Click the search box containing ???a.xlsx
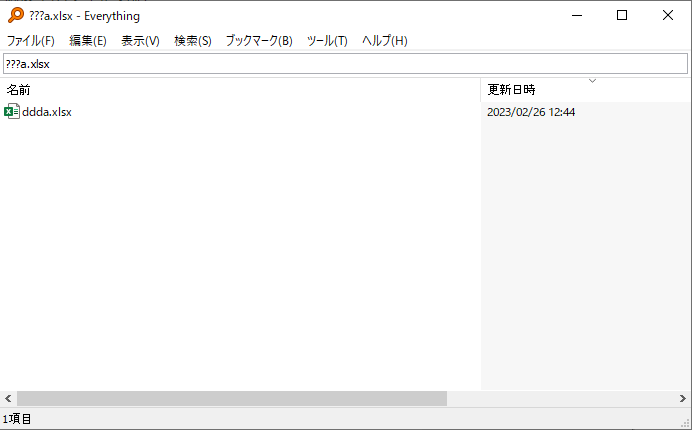This screenshot has width=692, height=430. point(346,64)
